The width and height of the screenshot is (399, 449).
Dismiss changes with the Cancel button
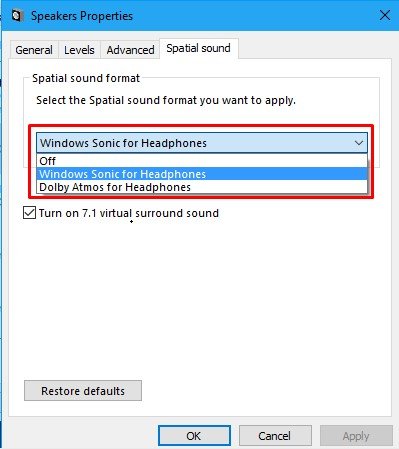pyautogui.click(x=275, y=436)
